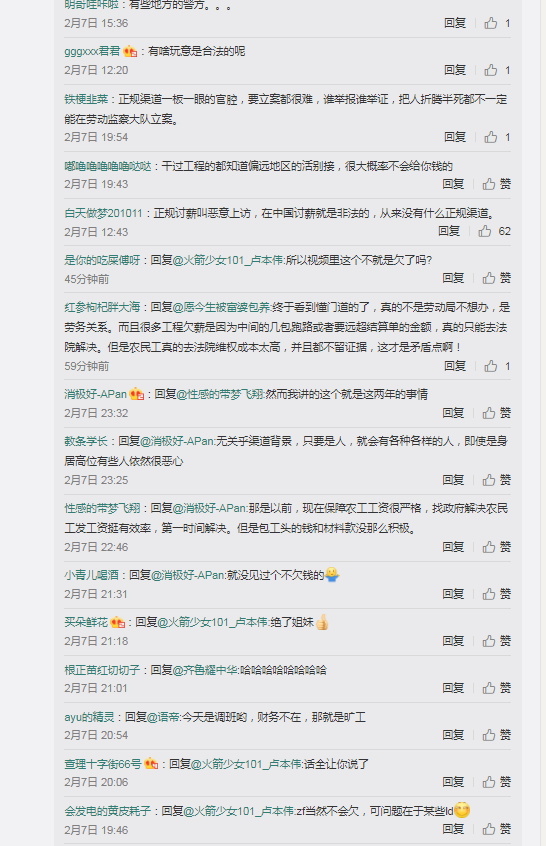Image resolution: width=546 pixels, height=846 pixels.
Task: Click the thumbs-up for 教条学长's comment
Action: coord(496,480)
